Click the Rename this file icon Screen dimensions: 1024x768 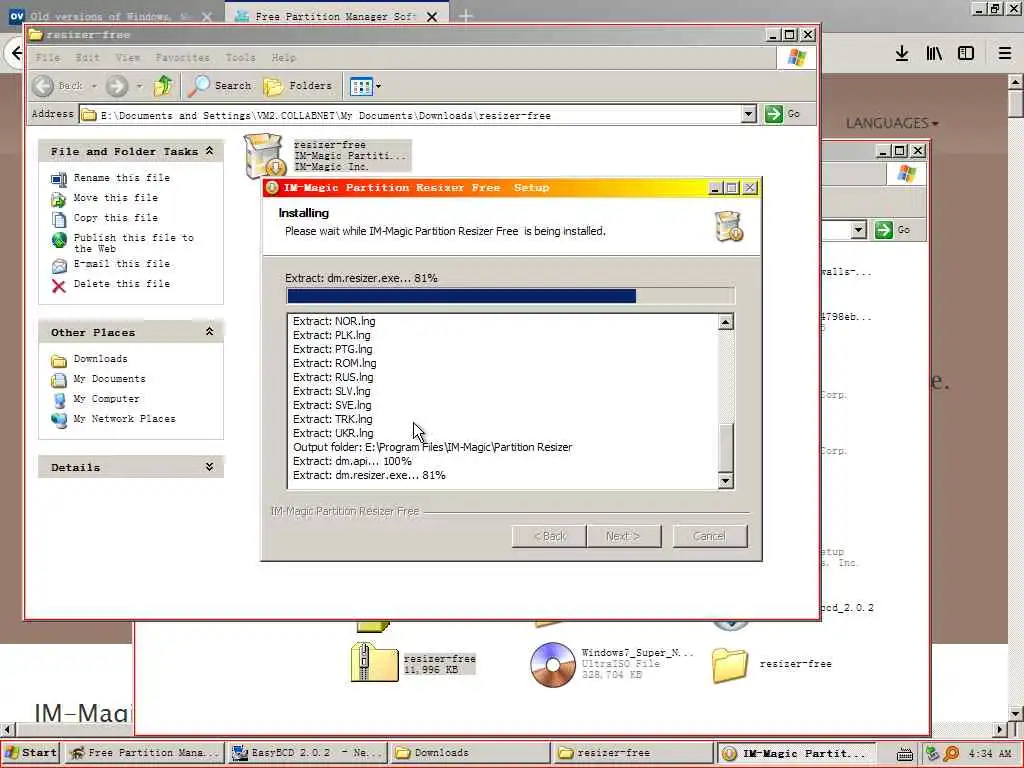(59, 179)
